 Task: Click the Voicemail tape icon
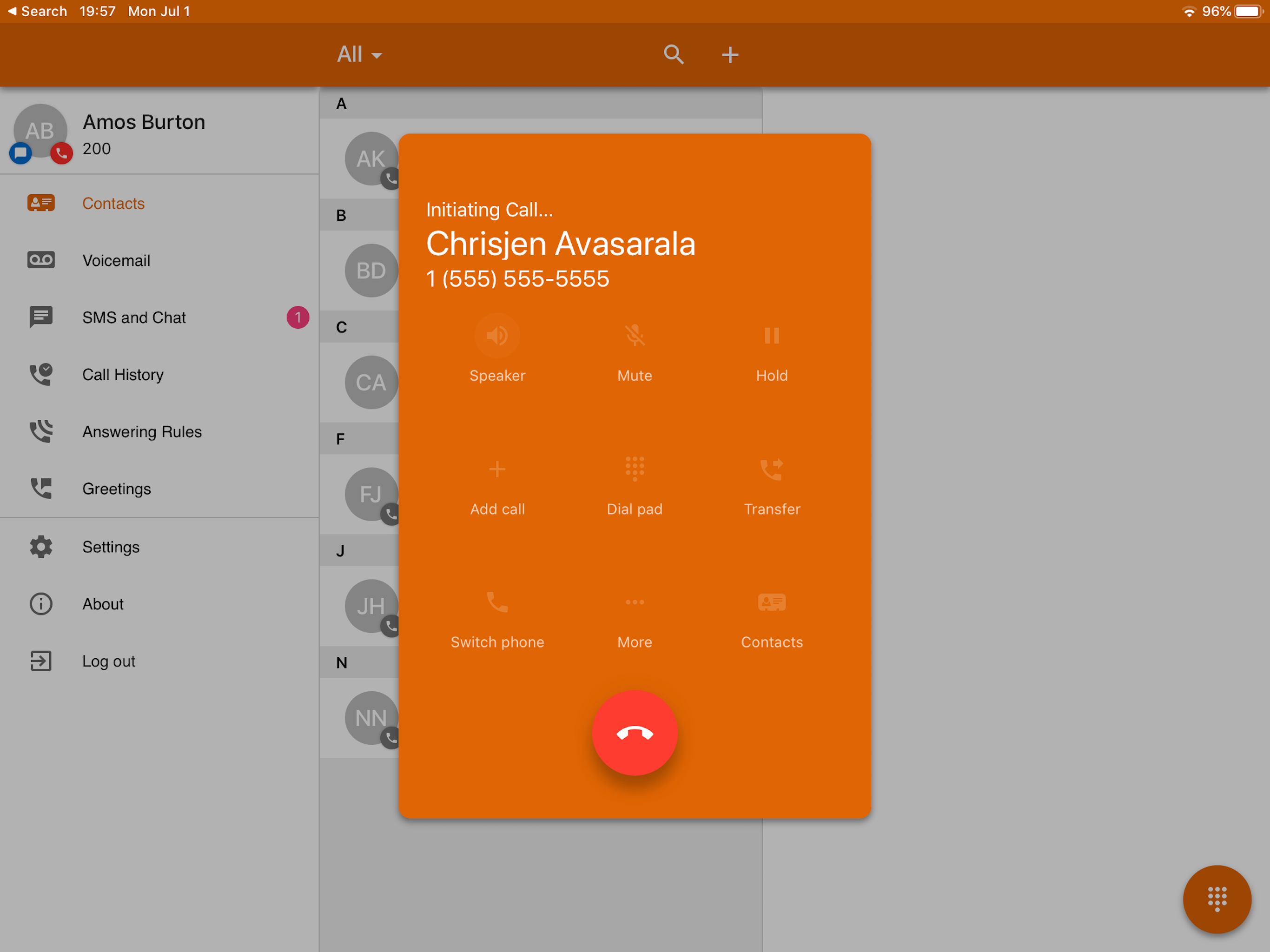click(x=41, y=260)
